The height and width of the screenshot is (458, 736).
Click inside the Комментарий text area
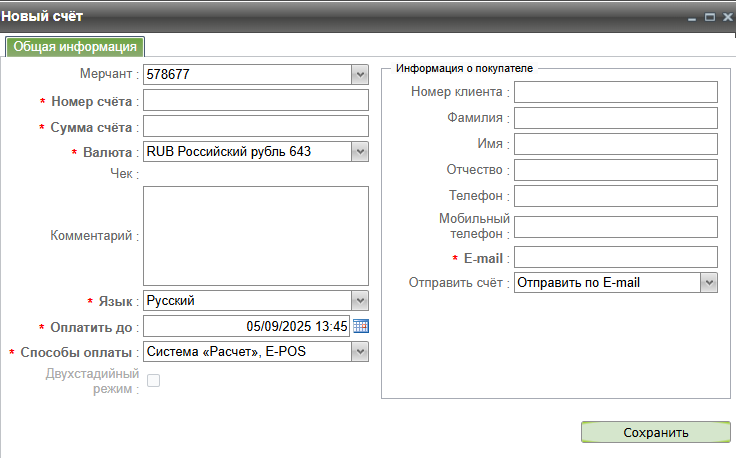tap(256, 236)
